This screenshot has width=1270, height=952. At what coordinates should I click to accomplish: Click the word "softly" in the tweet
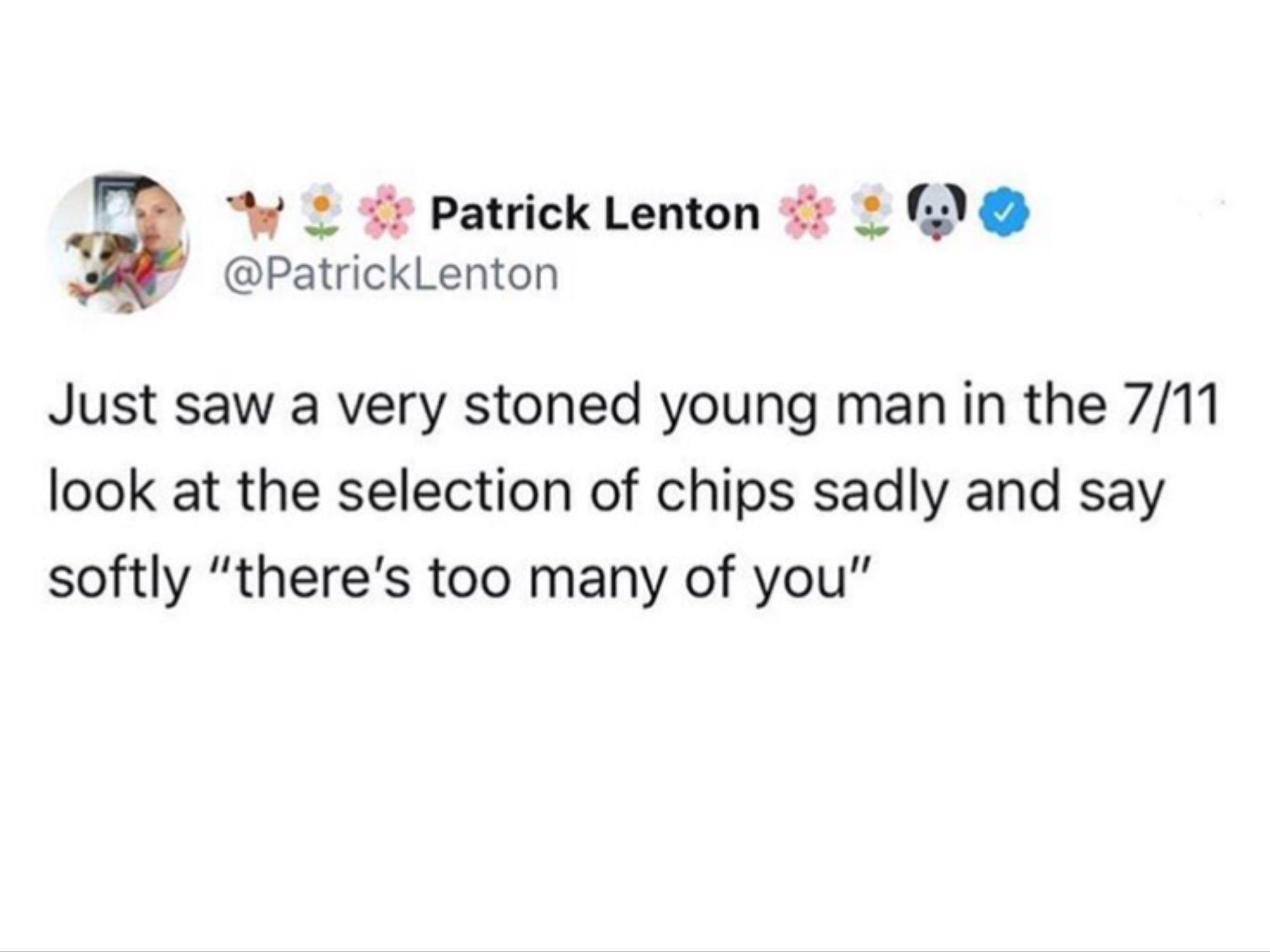pyautogui.click(x=120, y=579)
